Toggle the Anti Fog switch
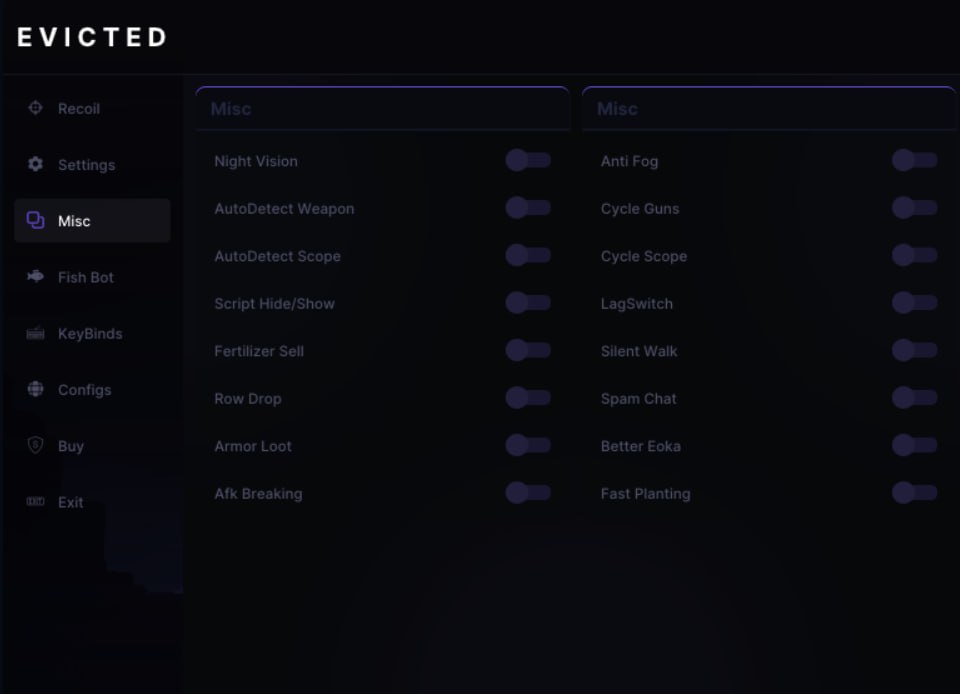The height and width of the screenshot is (694, 960). (914, 161)
